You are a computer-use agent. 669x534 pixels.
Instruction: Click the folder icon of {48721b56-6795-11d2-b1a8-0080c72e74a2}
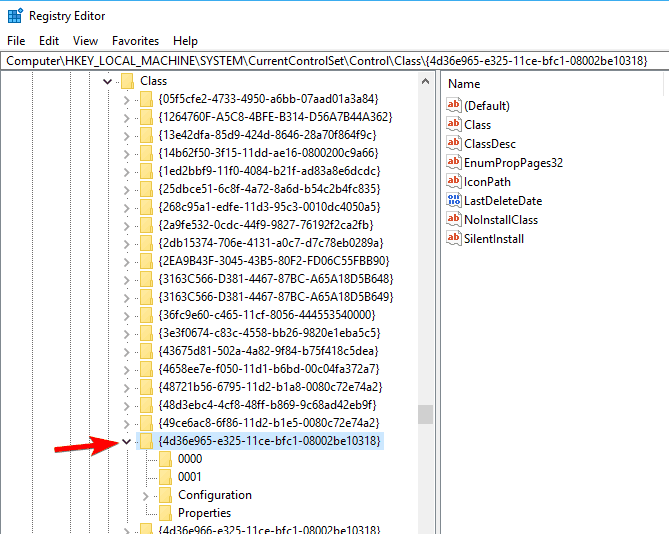tap(146, 387)
